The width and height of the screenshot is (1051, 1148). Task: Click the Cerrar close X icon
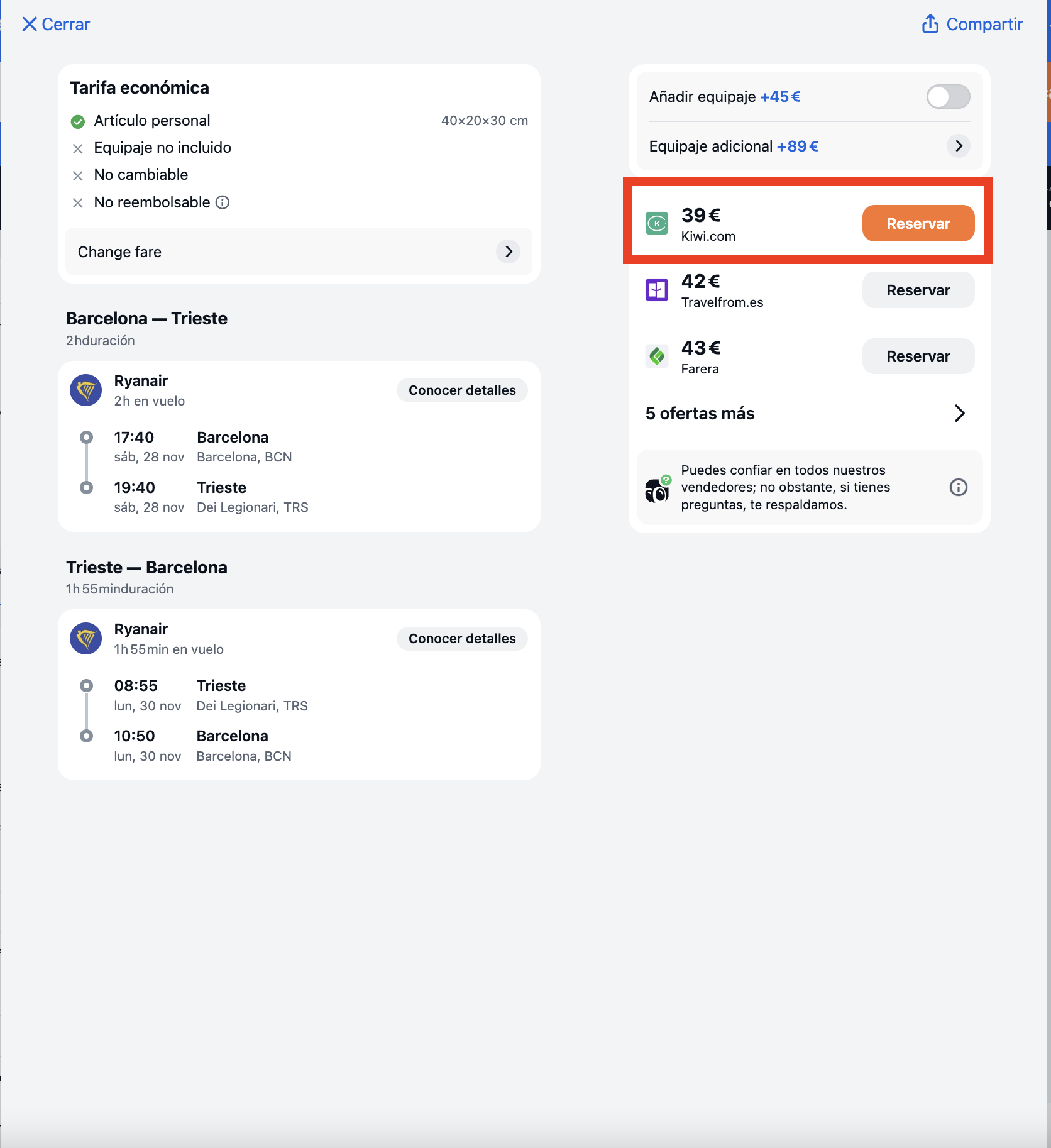point(30,25)
